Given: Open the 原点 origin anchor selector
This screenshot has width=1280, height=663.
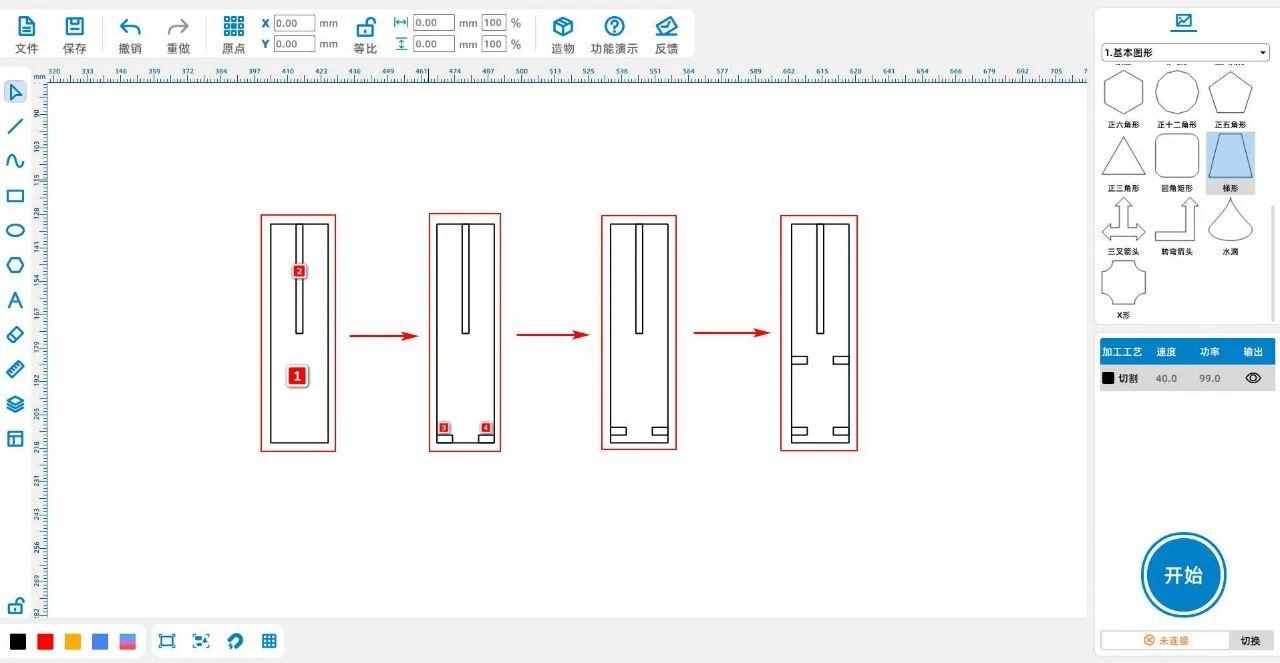Looking at the screenshot, I should pyautogui.click(x=233, y=35).
